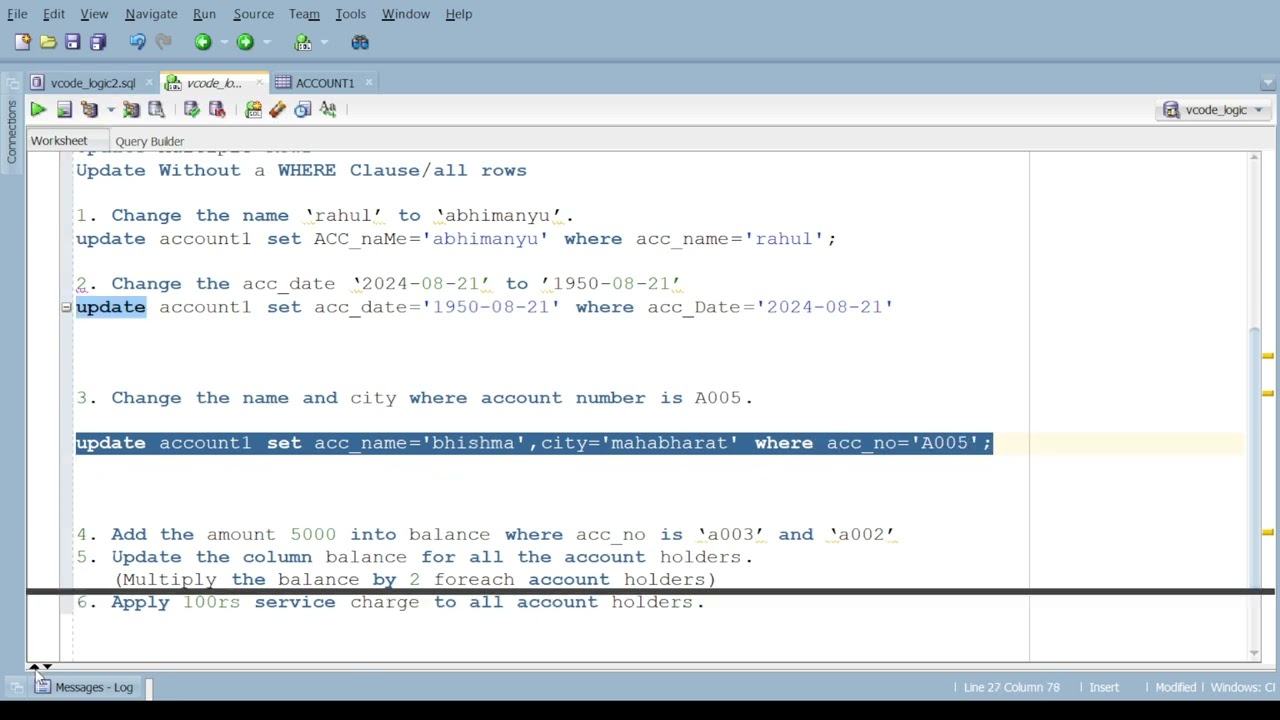
Task: Show the Explain Plan
Action: pyautogui.click(x=89, y=110)
